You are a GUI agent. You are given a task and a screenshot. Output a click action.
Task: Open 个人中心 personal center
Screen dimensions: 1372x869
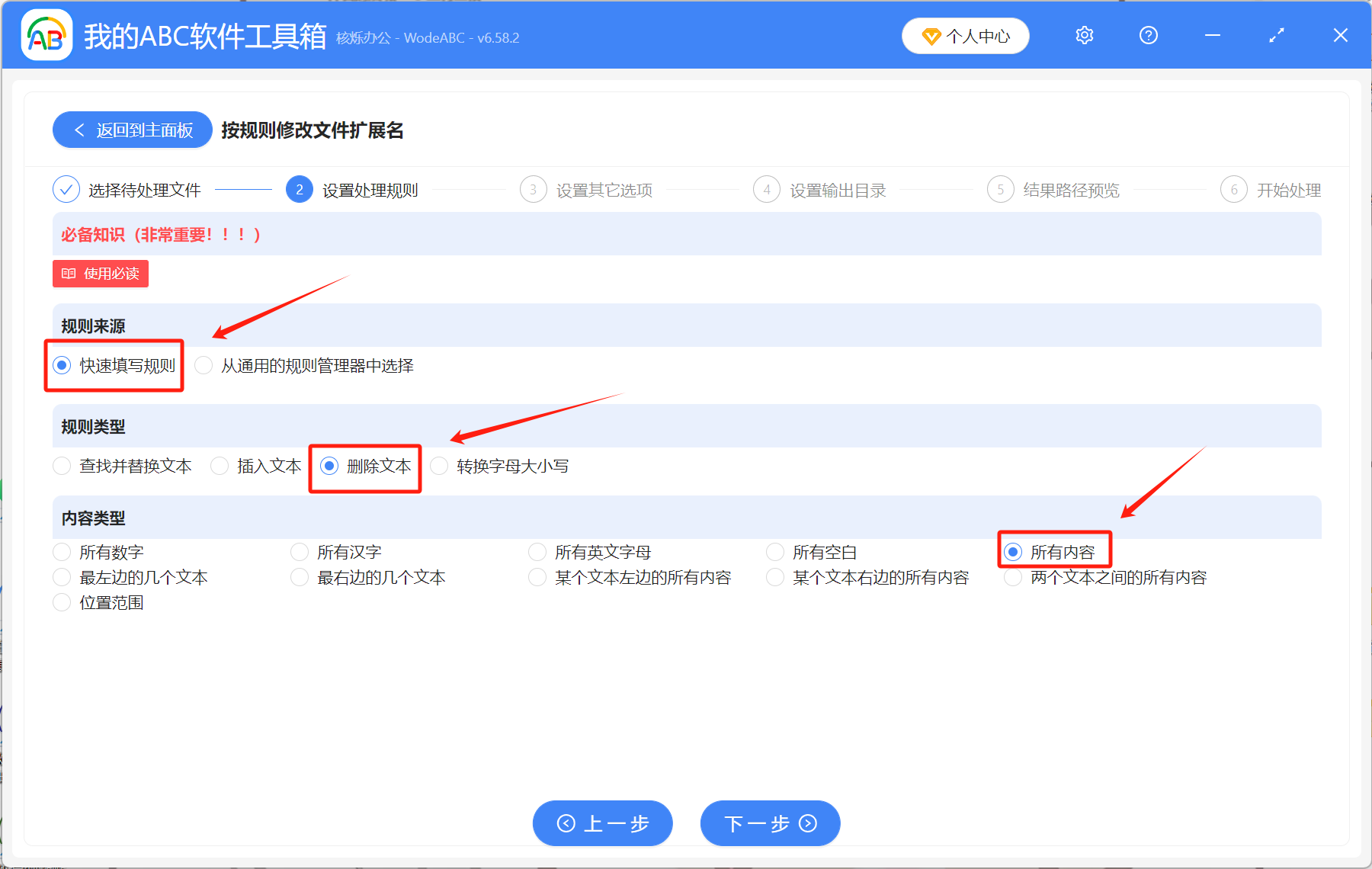pyautogui.click(x=965, y=36)
